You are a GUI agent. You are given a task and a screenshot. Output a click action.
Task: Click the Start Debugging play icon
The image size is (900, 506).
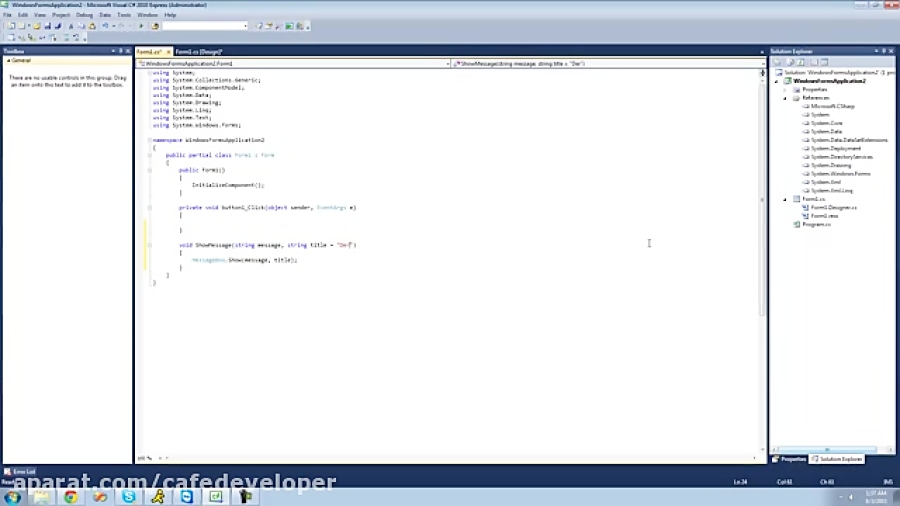141,26
